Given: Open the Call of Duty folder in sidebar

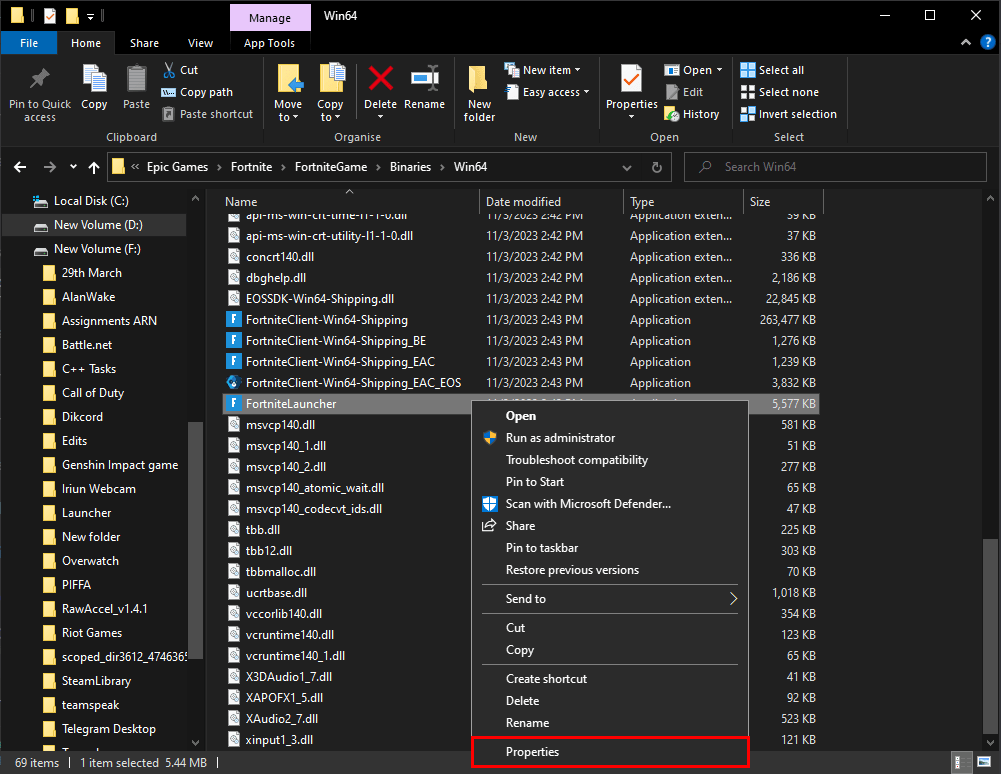Looking at the screenshot, I should coord(93,393).
